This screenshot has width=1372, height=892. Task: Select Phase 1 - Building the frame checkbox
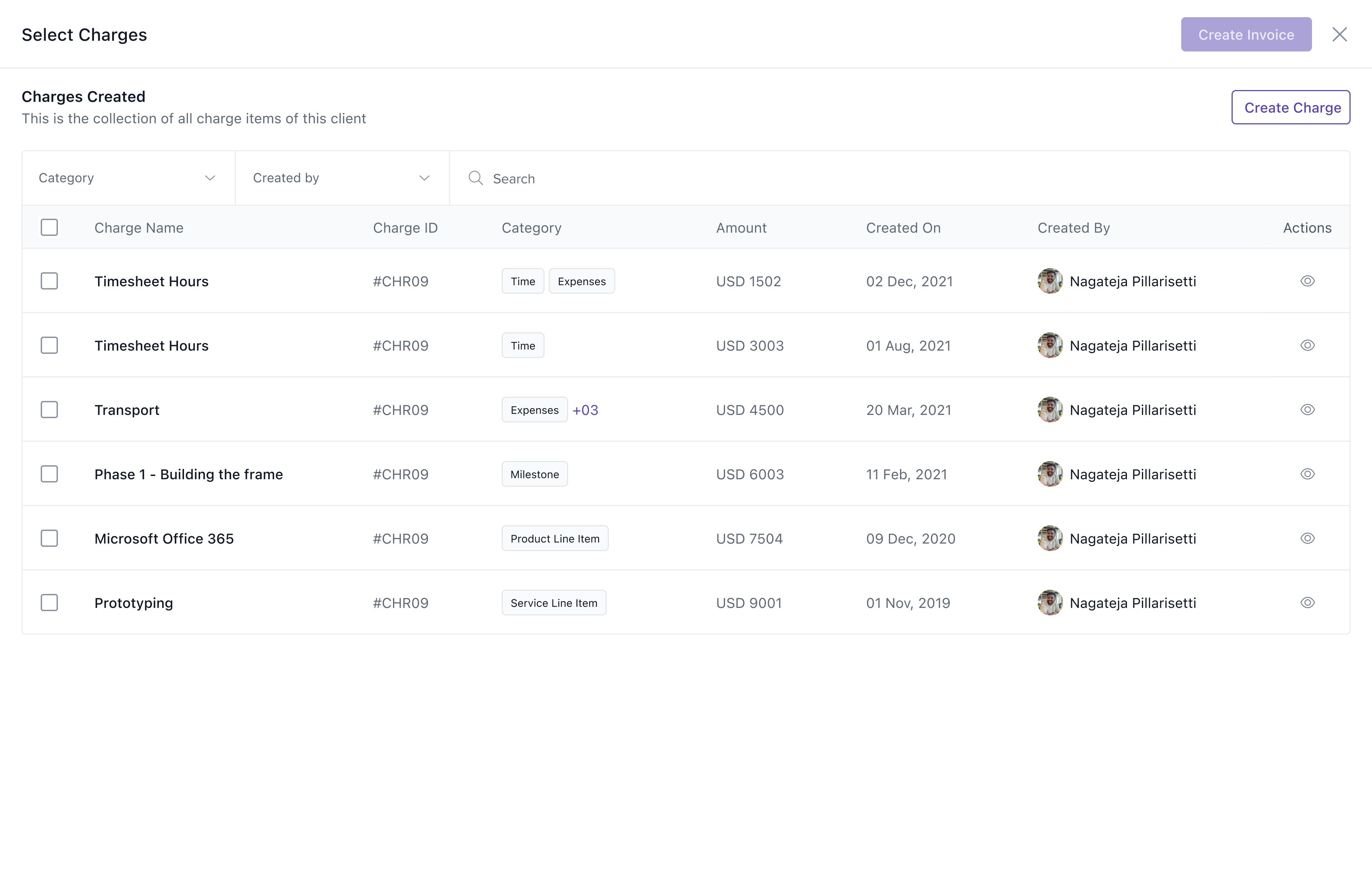click(x=50, y=474)
